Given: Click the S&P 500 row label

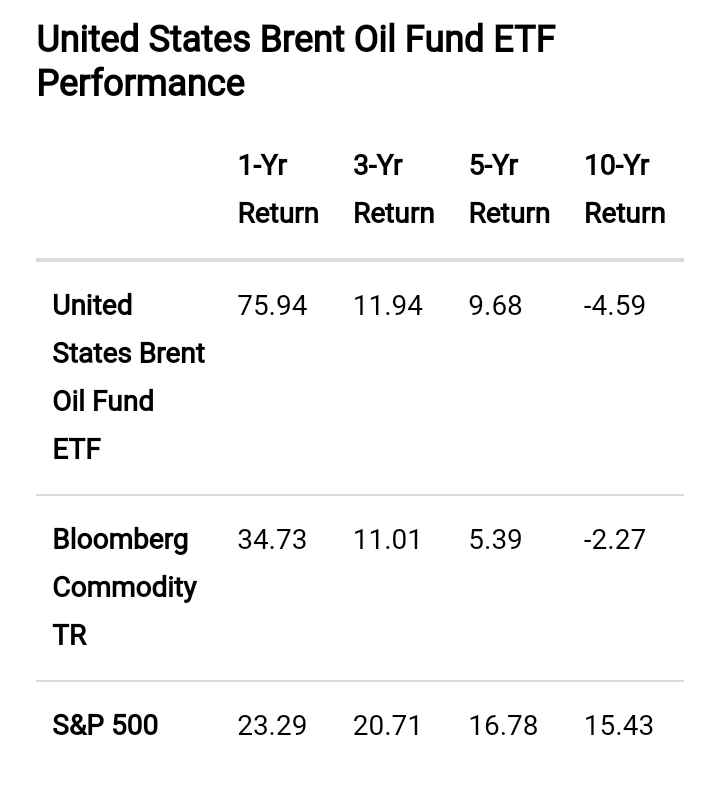Looking at the screenshot, I should click(x=105, y=725).
